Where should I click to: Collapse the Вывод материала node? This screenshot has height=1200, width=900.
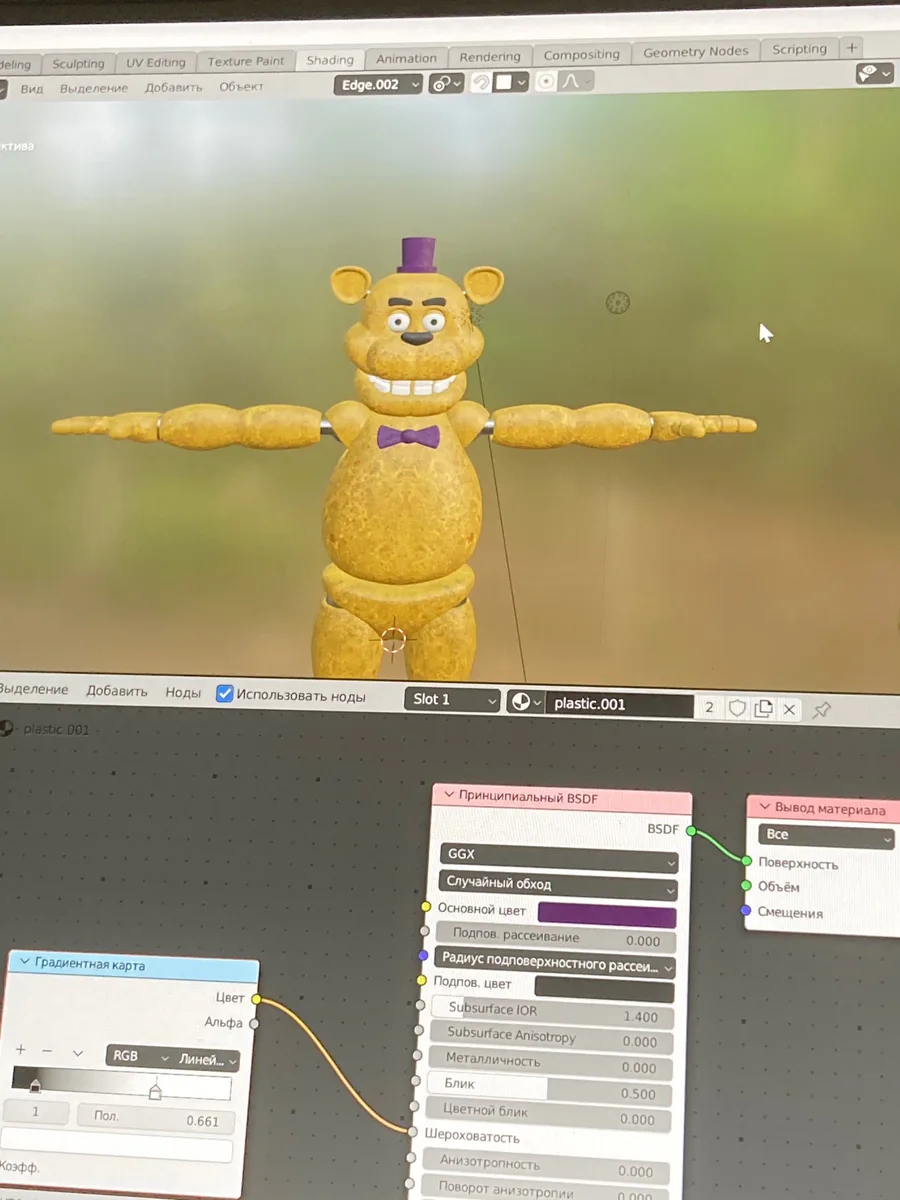765,807
